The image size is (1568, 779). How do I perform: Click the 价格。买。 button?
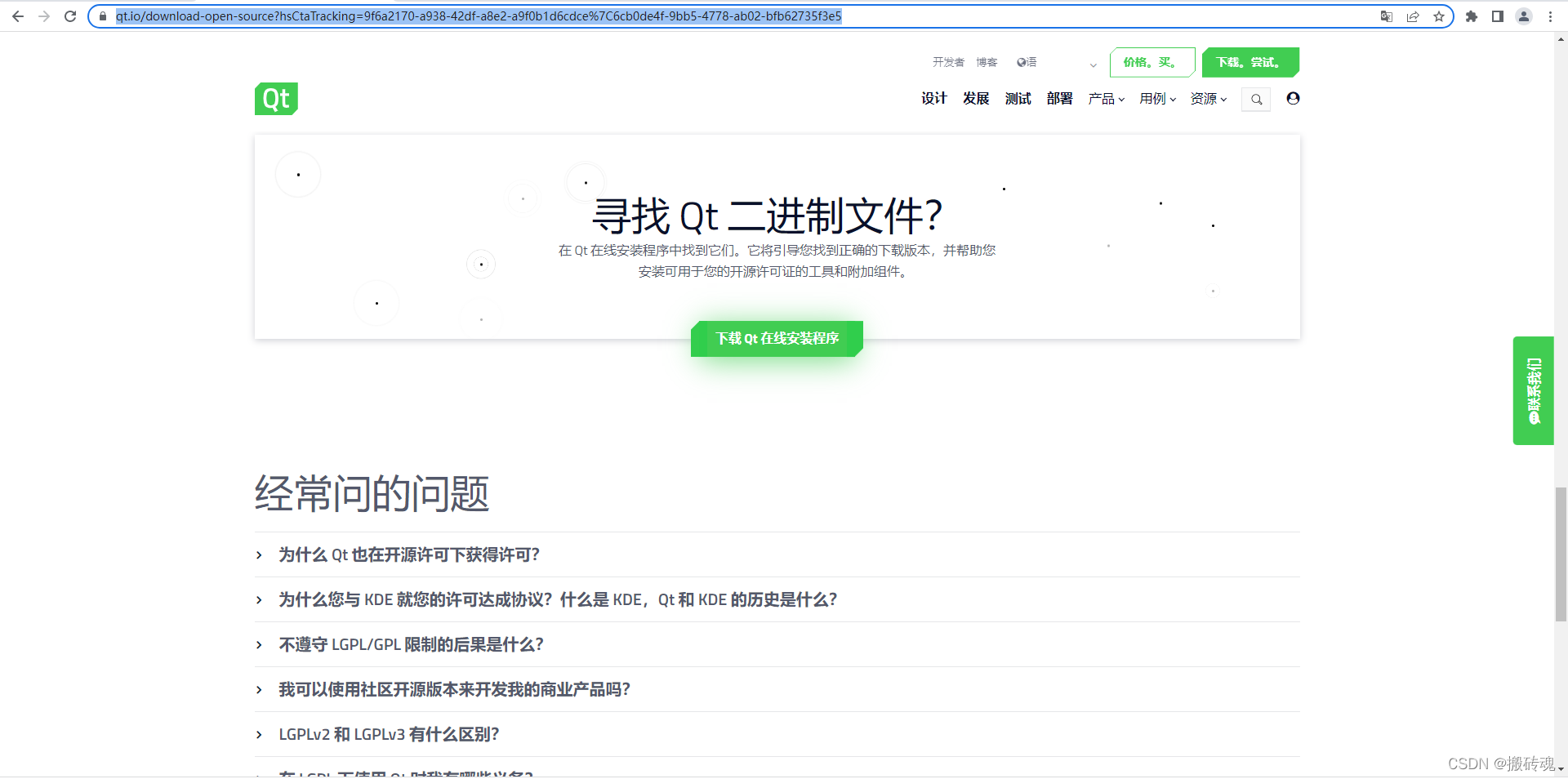pyautogui.click(x=1152, y=62)
